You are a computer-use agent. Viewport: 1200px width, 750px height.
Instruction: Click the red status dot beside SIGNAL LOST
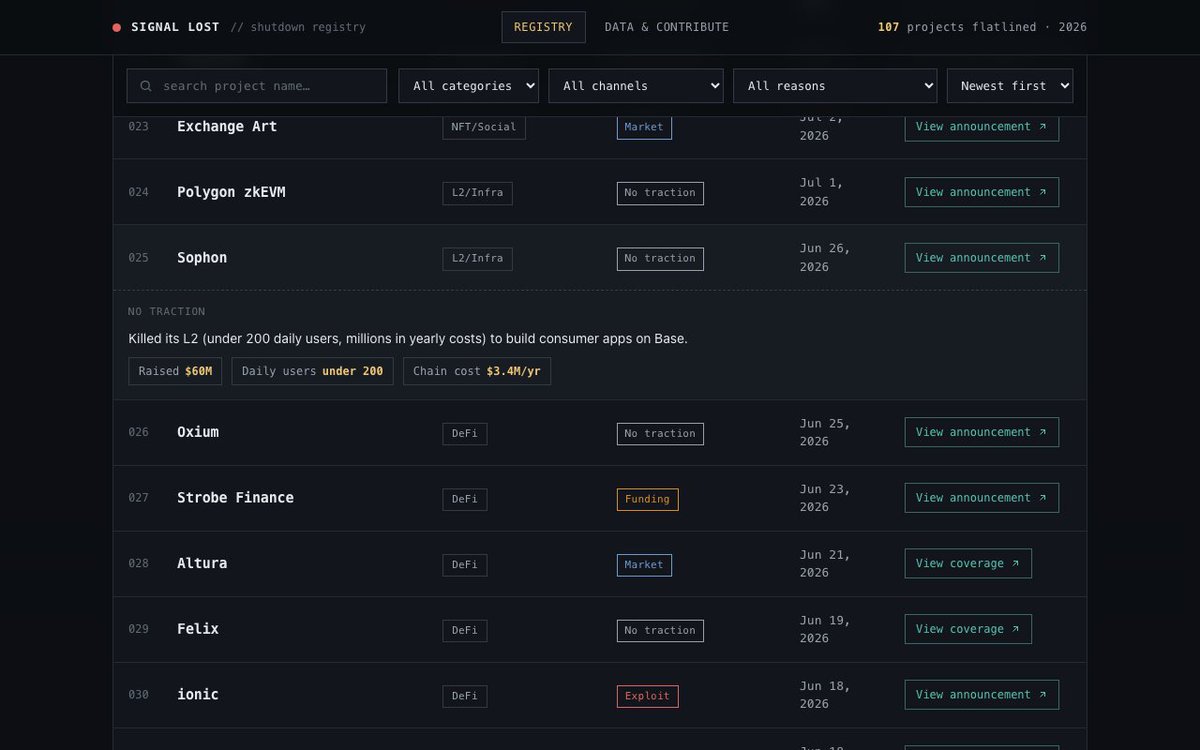(x=117, y=27)
